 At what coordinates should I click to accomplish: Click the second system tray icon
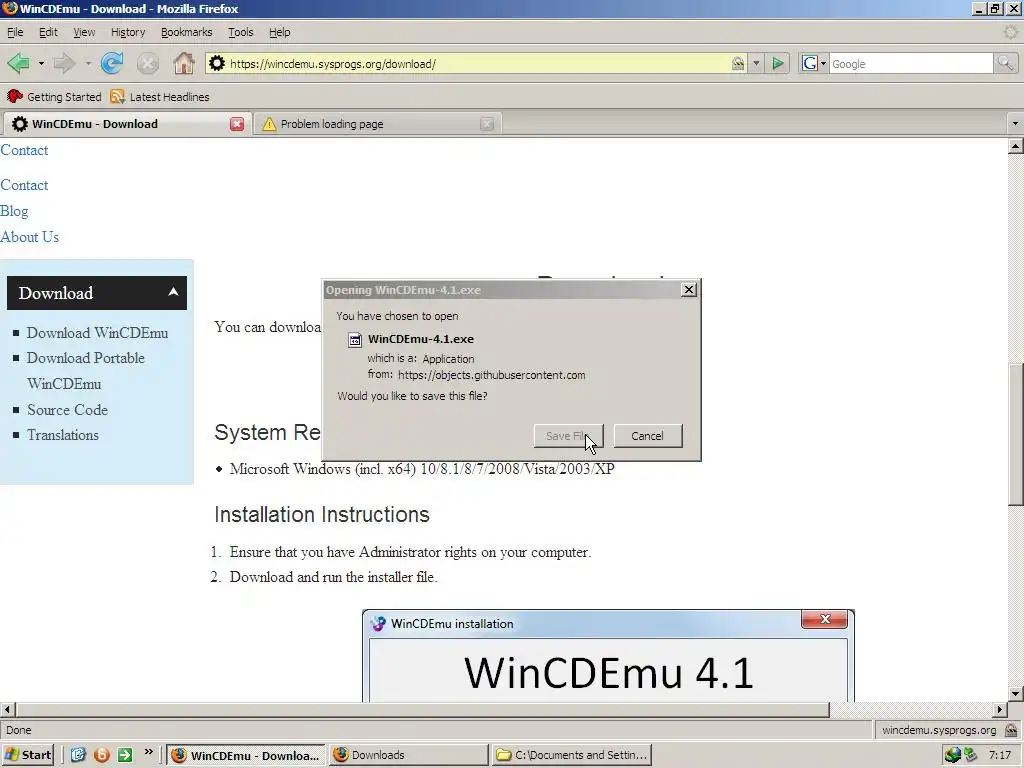pyautogui.click(x=970, y=755)
